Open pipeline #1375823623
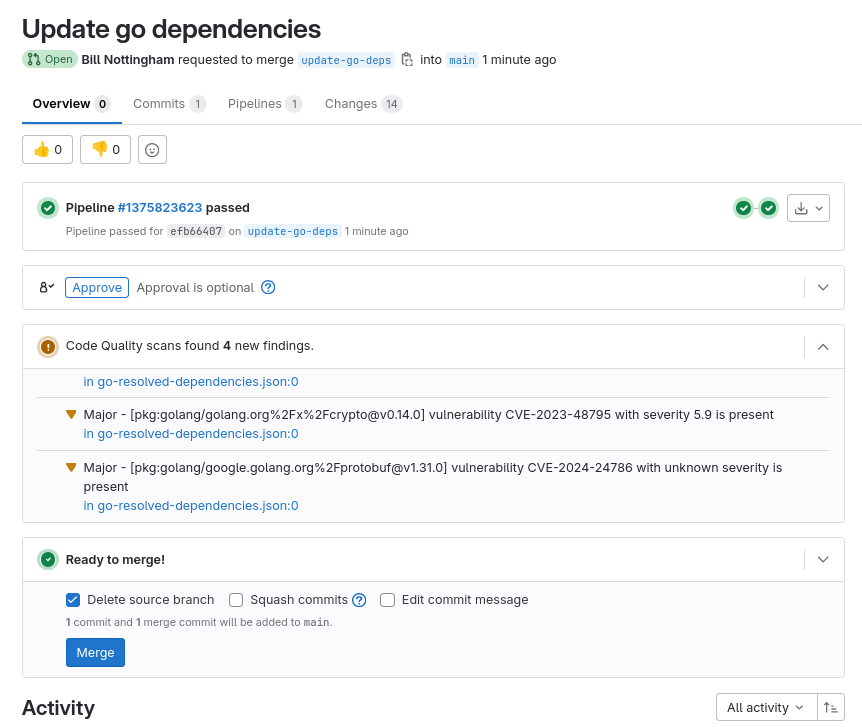 (158, 207)
